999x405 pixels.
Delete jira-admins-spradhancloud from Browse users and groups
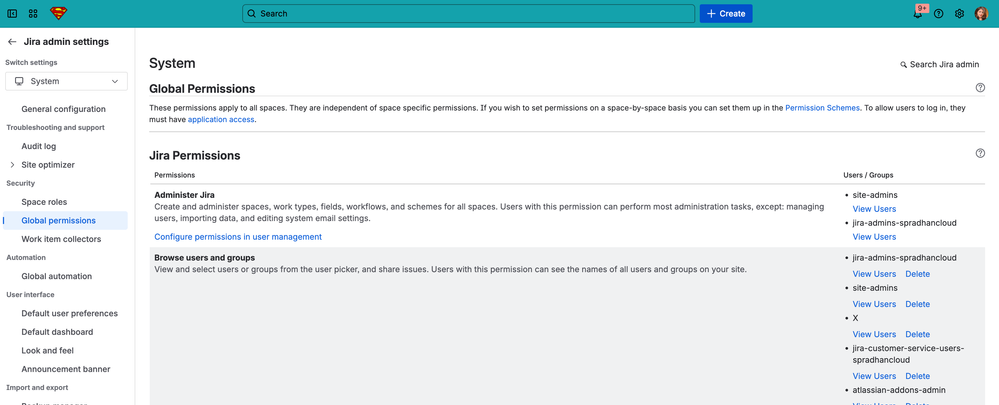(x=917, y=274)
